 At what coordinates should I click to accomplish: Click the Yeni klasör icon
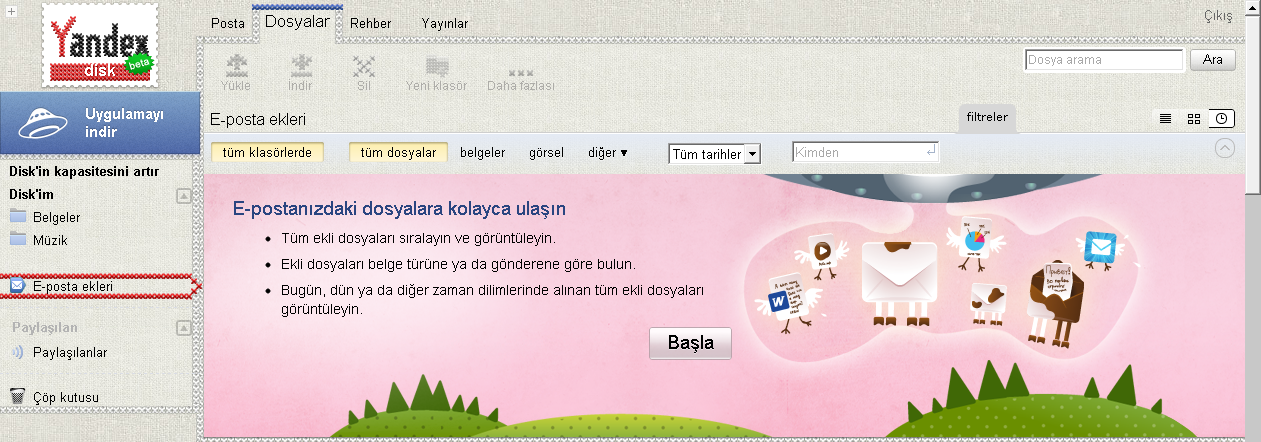pos(437,66)
